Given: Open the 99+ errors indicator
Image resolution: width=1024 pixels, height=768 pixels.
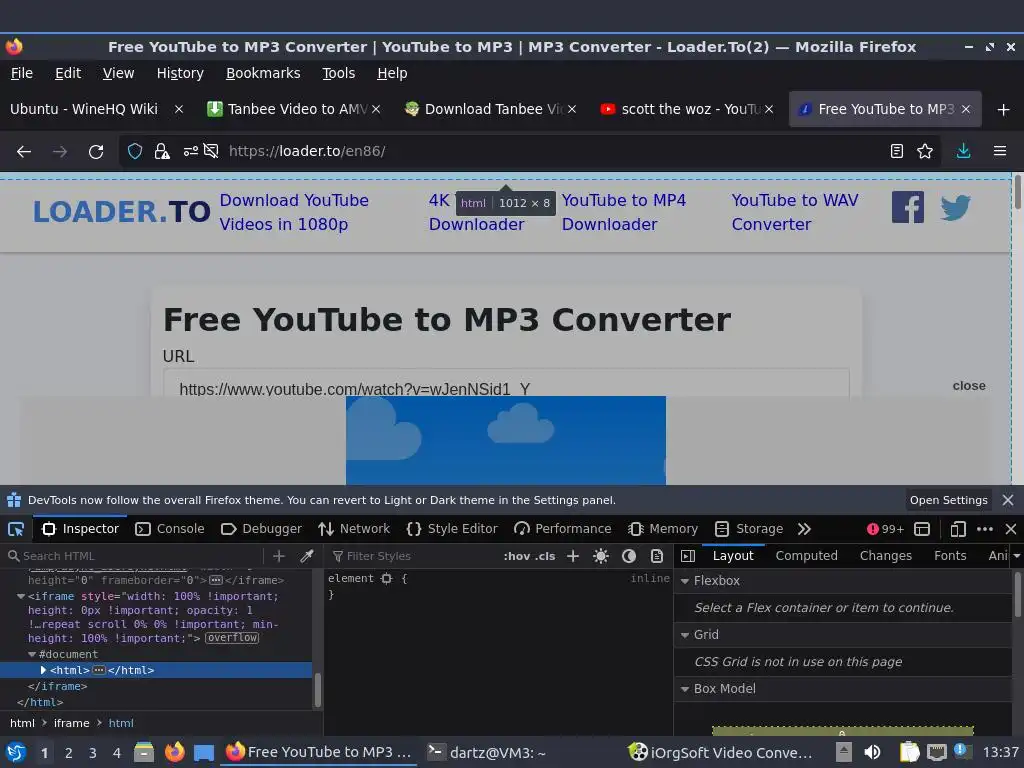Looking at the screenshot, I should click(x=885, y=529).
